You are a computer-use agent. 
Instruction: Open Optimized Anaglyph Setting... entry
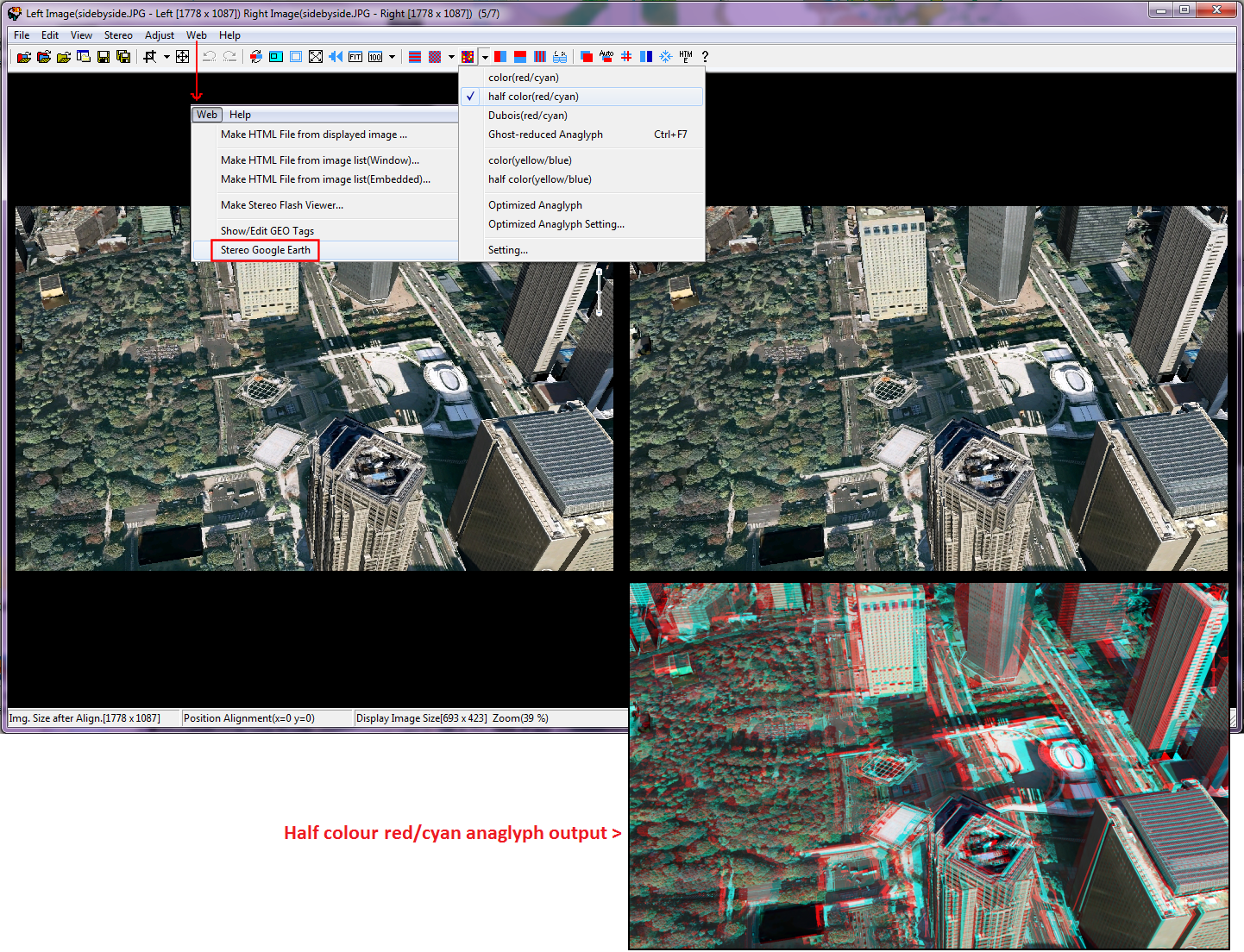point(581,224)
